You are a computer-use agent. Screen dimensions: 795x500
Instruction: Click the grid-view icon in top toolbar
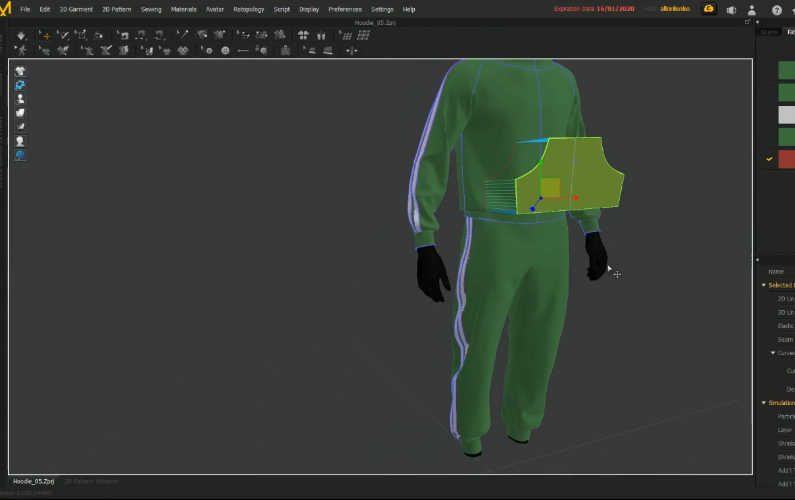(x=363, y=35)
